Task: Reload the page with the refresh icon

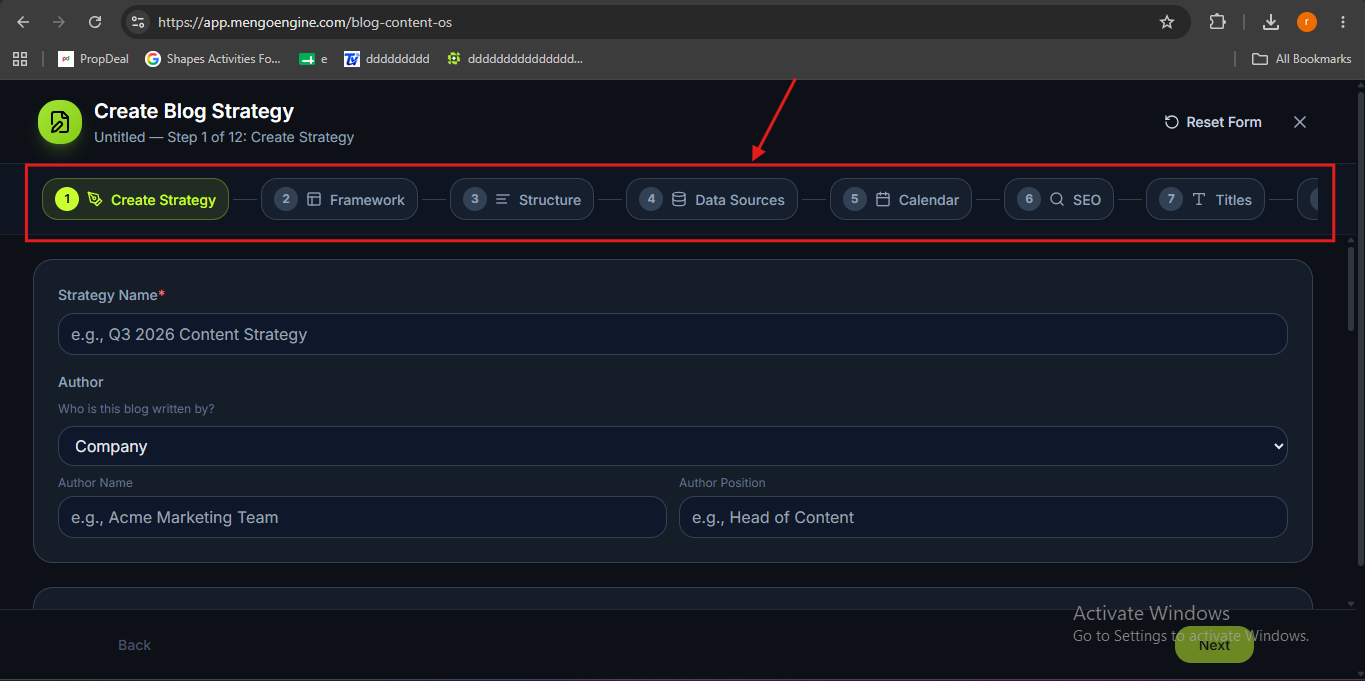Action: (x=95, y=22)
